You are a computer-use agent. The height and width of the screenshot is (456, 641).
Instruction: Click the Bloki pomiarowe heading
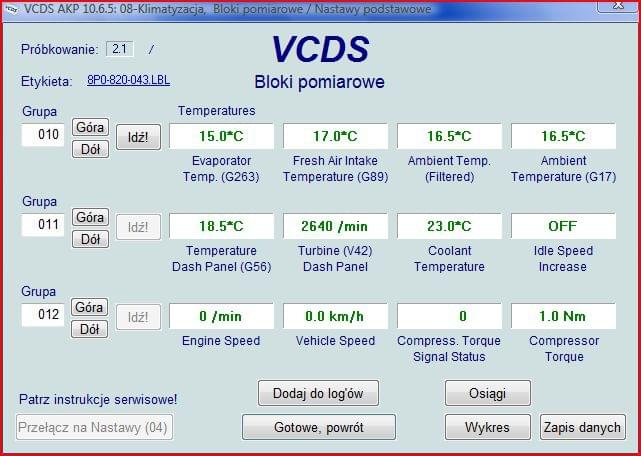(319, 82)
